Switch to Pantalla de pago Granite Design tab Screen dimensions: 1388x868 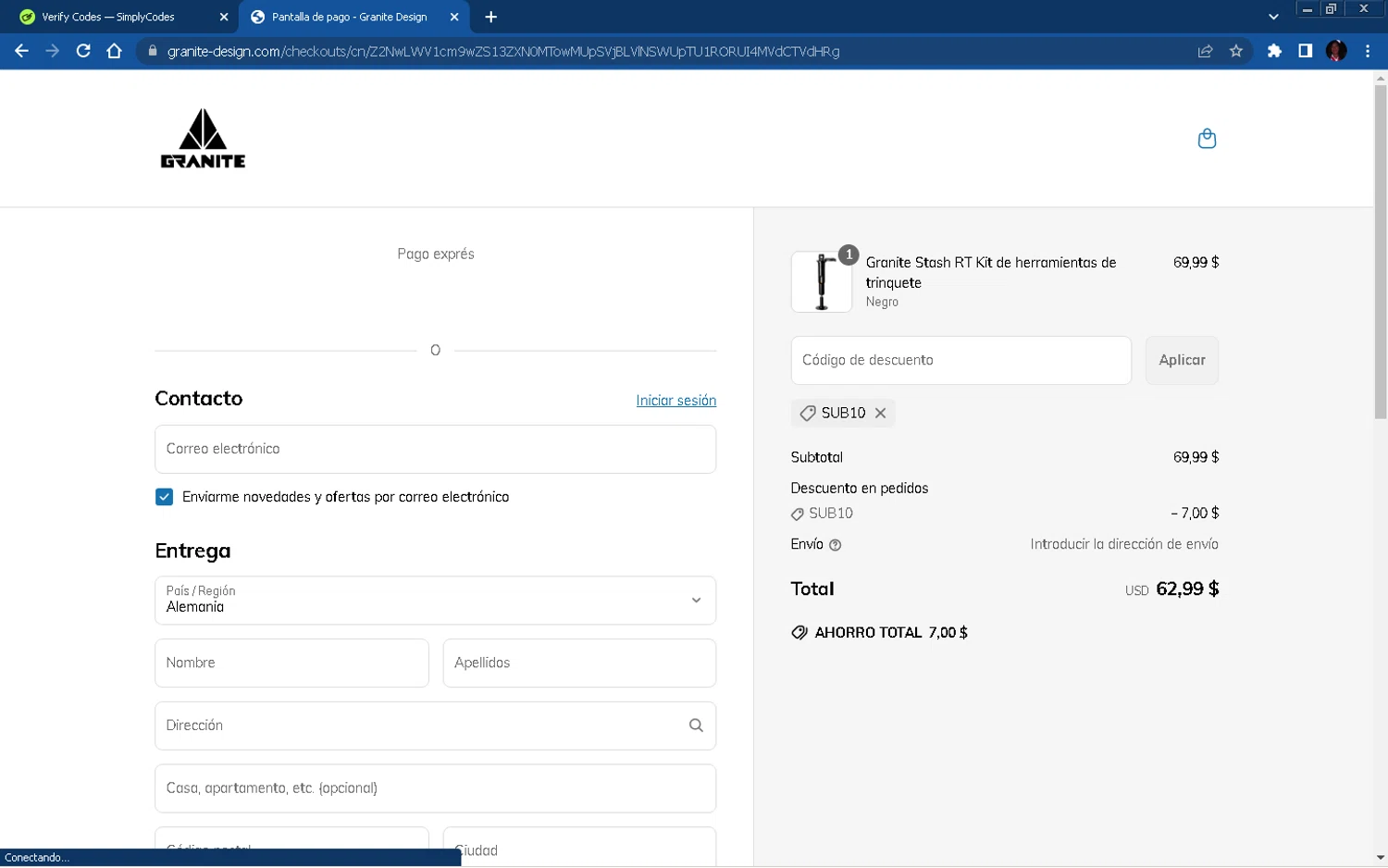tap(352, 17)
